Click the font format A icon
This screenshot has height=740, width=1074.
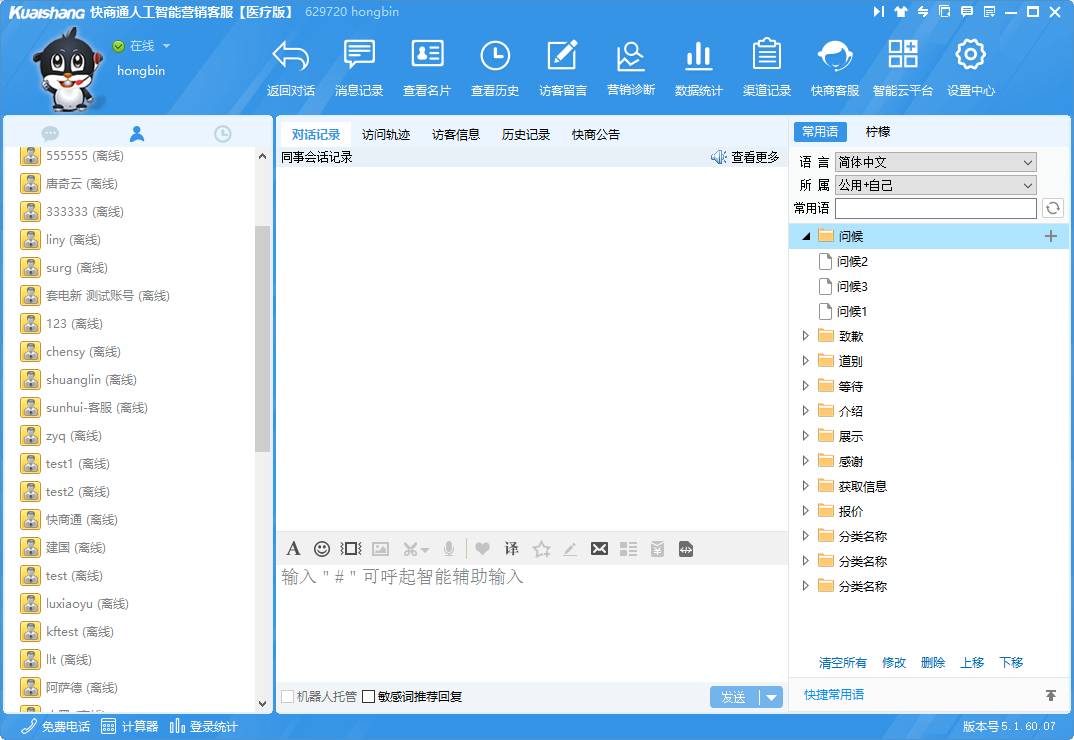click(x=293, y=548)
